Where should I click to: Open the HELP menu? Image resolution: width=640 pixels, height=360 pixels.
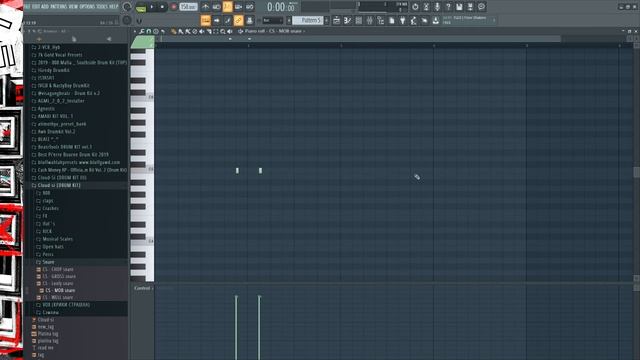coord(113,7)
